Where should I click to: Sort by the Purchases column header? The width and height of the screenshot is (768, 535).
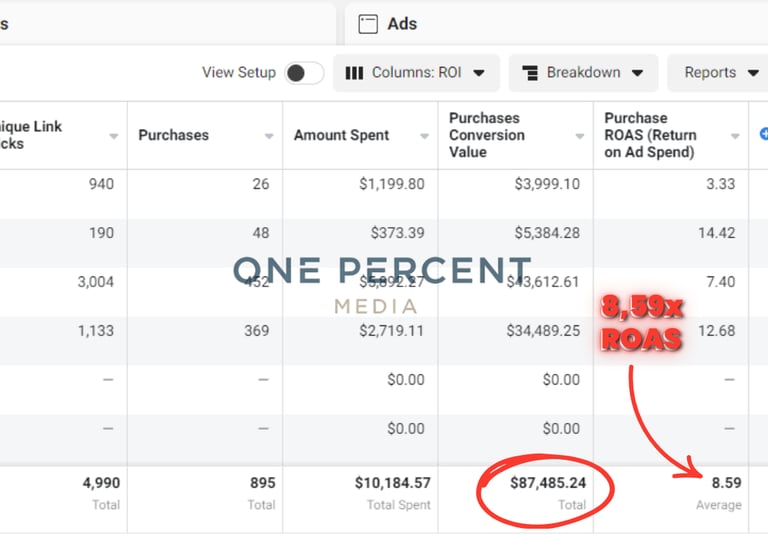174,135
